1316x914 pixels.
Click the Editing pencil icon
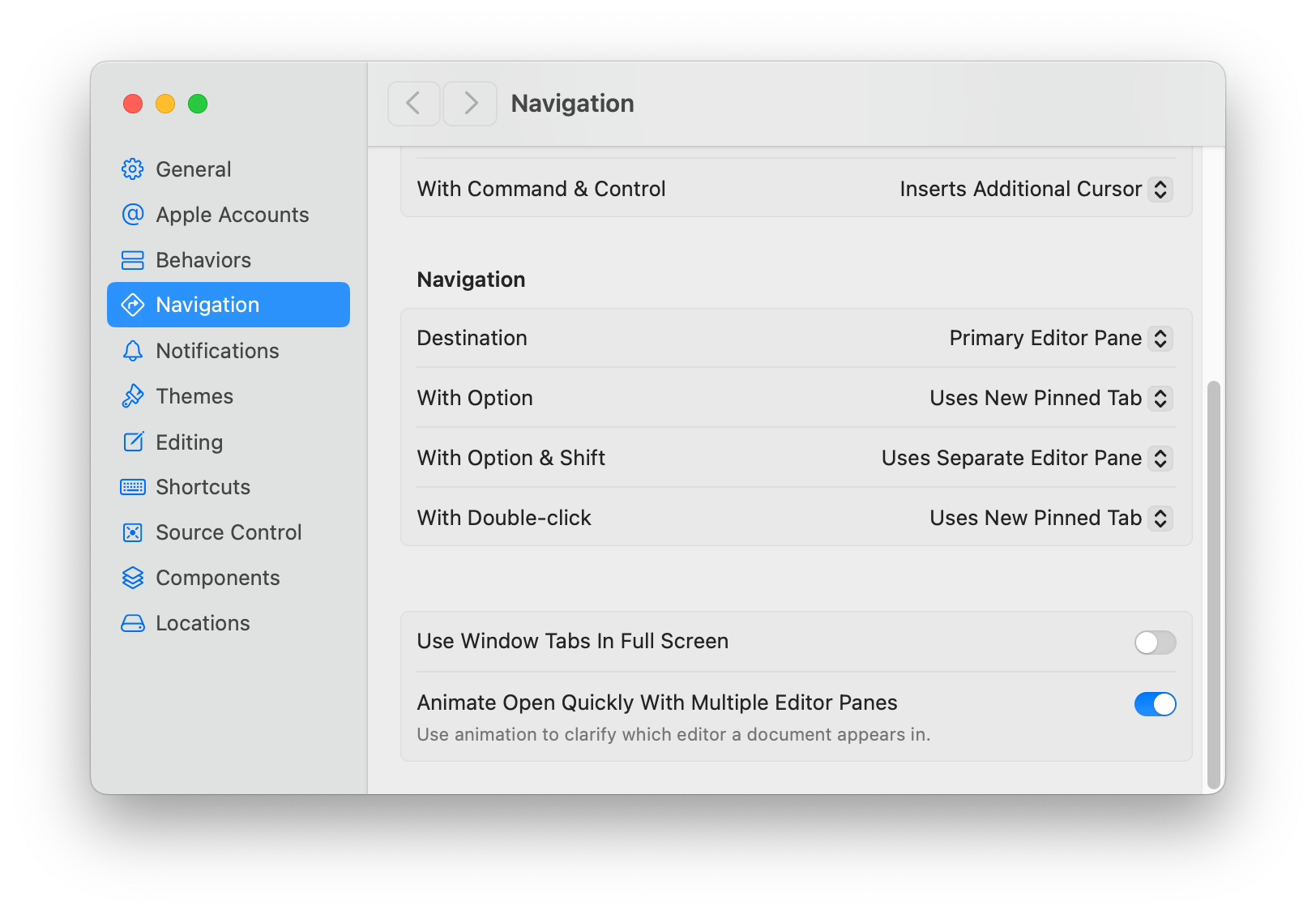pos(133,442)
